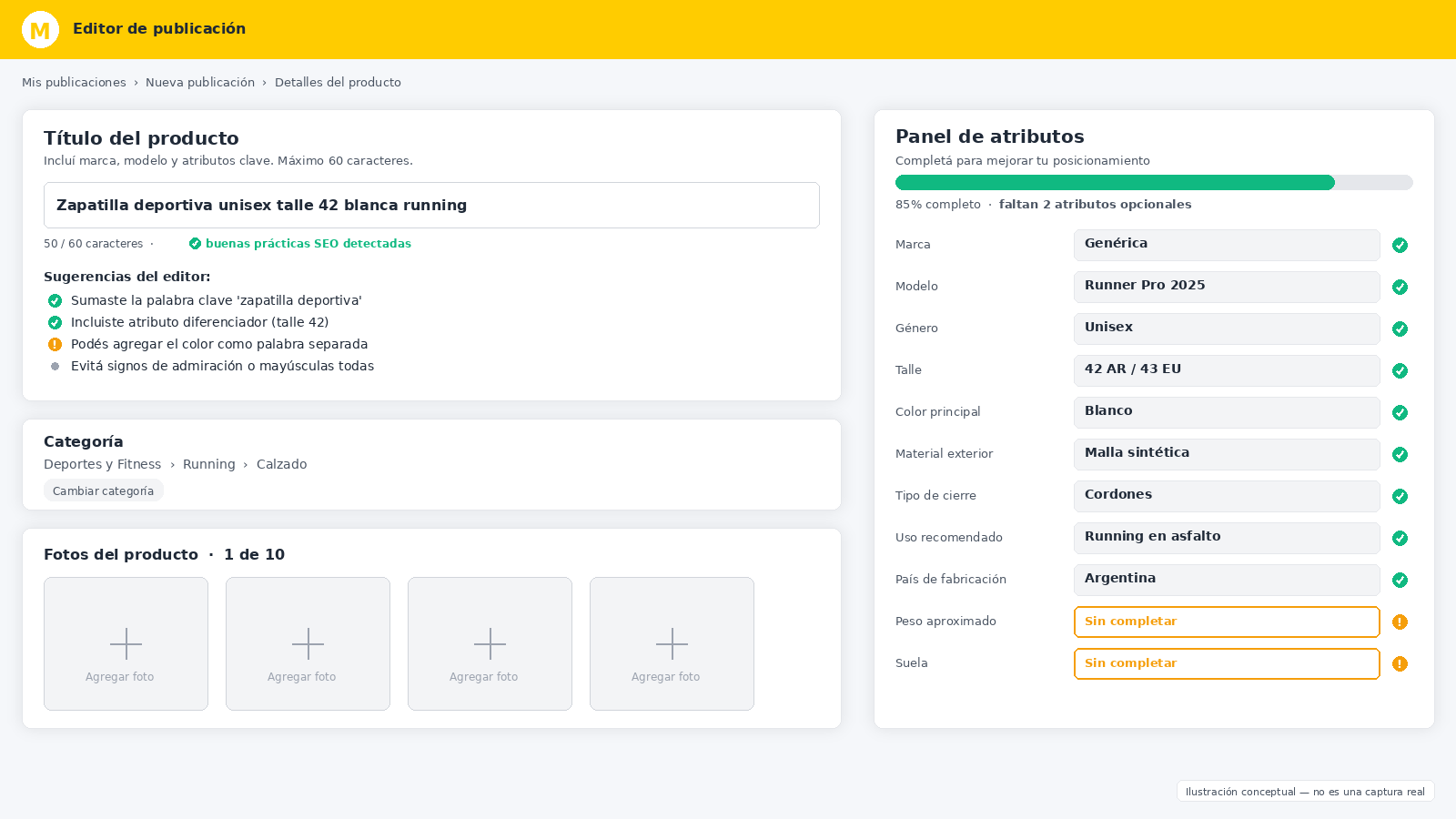1456x819 pixels.
Task: Click Deportes y Fitness category link
Action: [102, 465]
